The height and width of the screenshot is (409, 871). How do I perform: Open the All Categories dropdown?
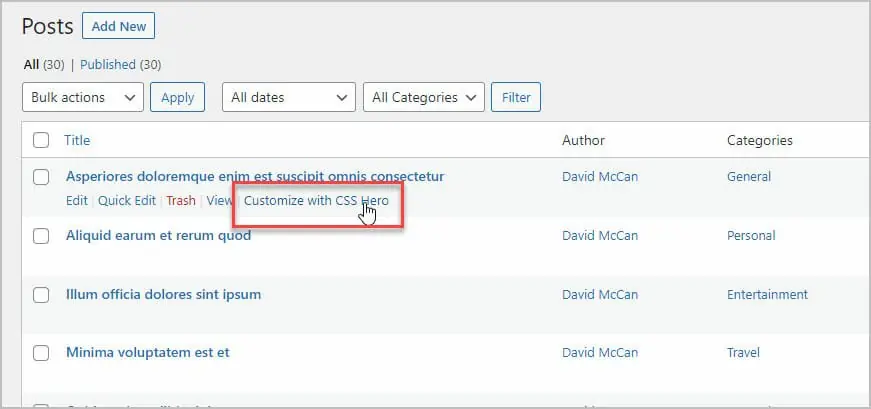(423, 98)
